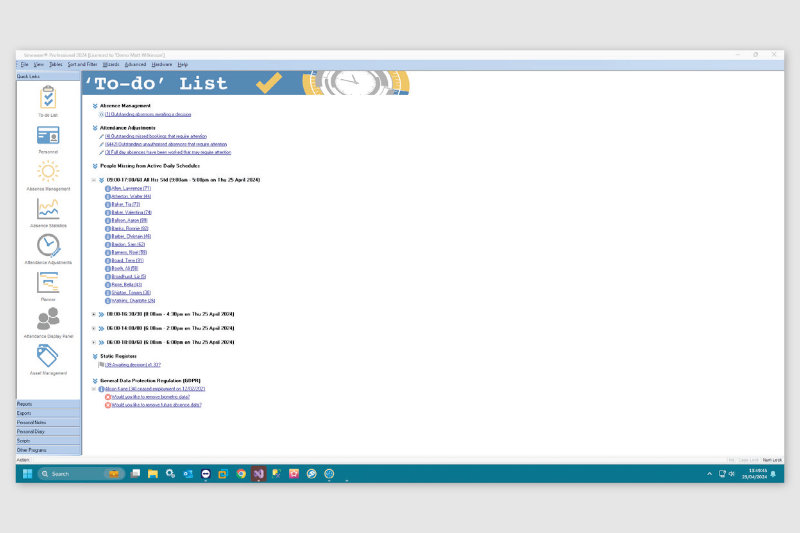
Task: Open the Planner icon in Quick Links
Action: [x=48, y=283]
